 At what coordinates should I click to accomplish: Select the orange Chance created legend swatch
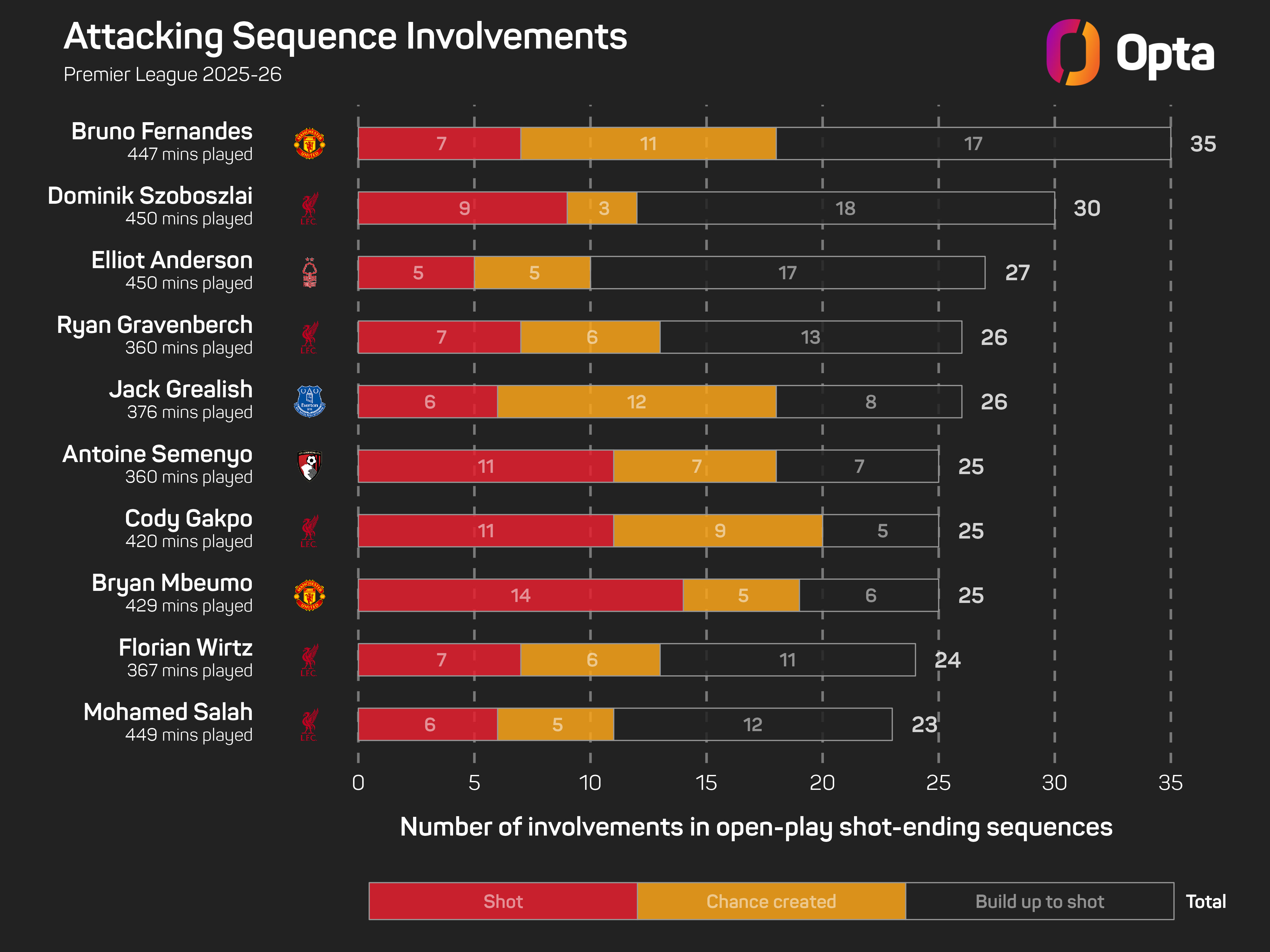tap(771, 901)
